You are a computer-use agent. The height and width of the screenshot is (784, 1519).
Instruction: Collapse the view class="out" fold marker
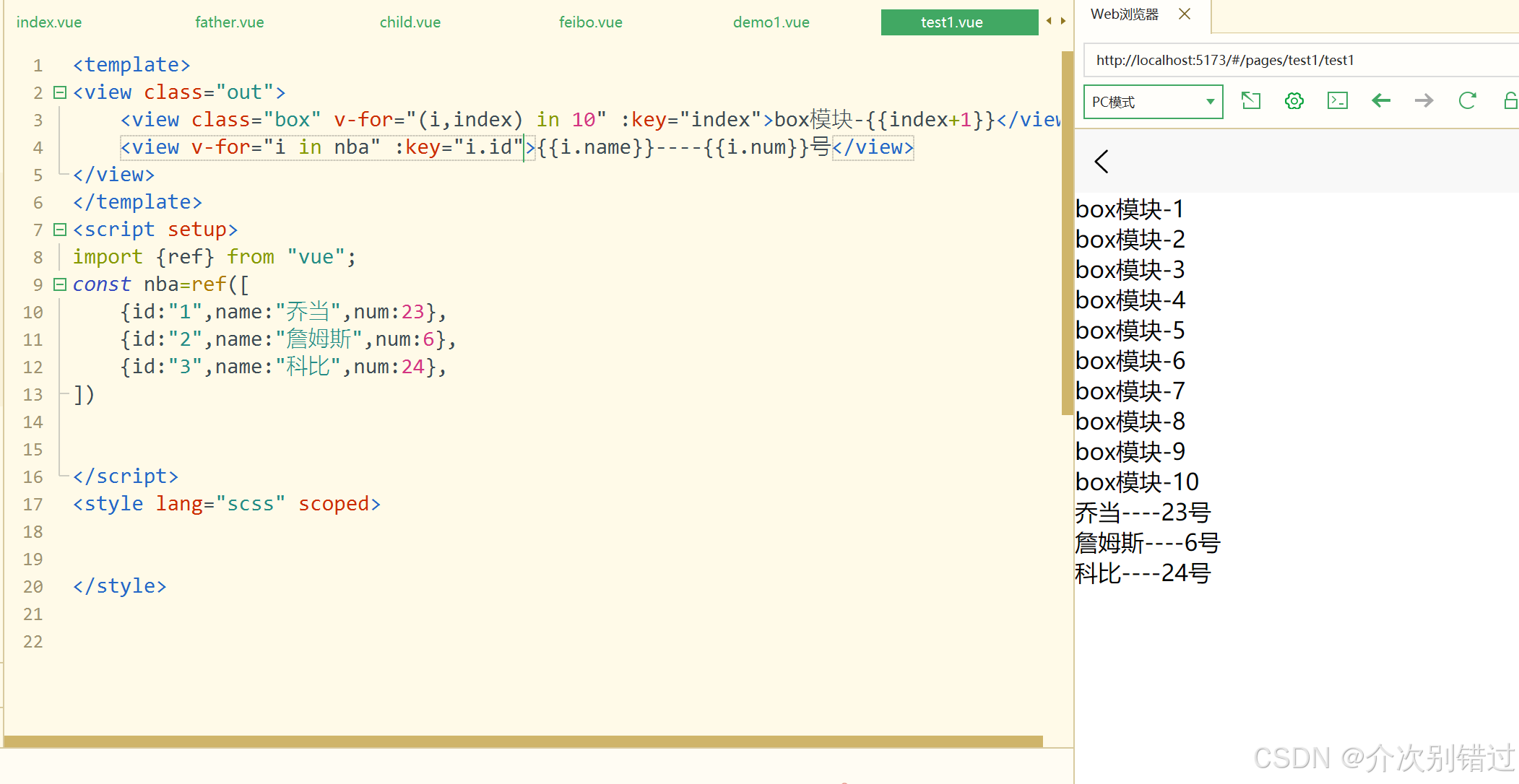[60, 92]
